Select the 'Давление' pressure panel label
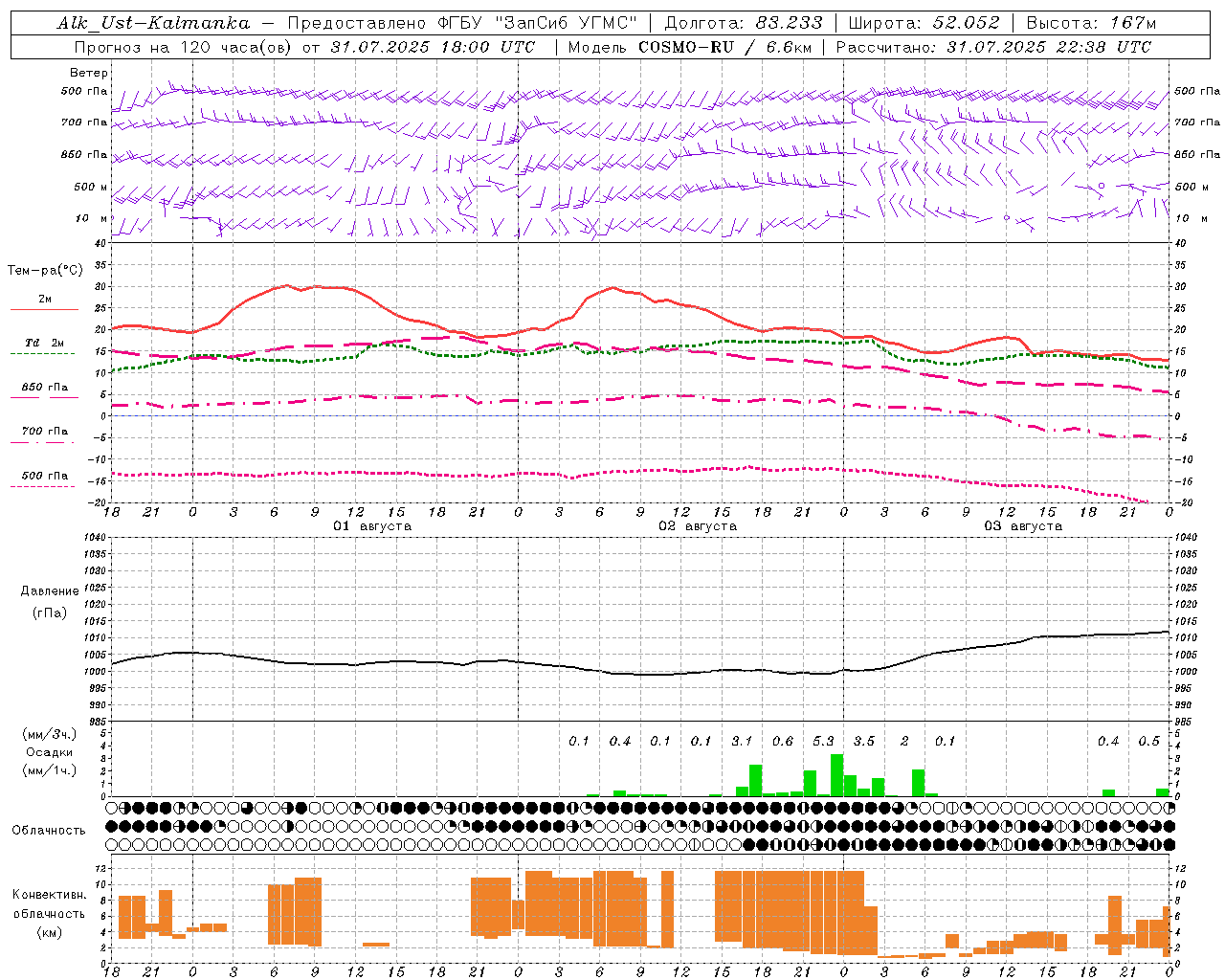The height and width of the screenshot is (980, 1225). (50, 591)
